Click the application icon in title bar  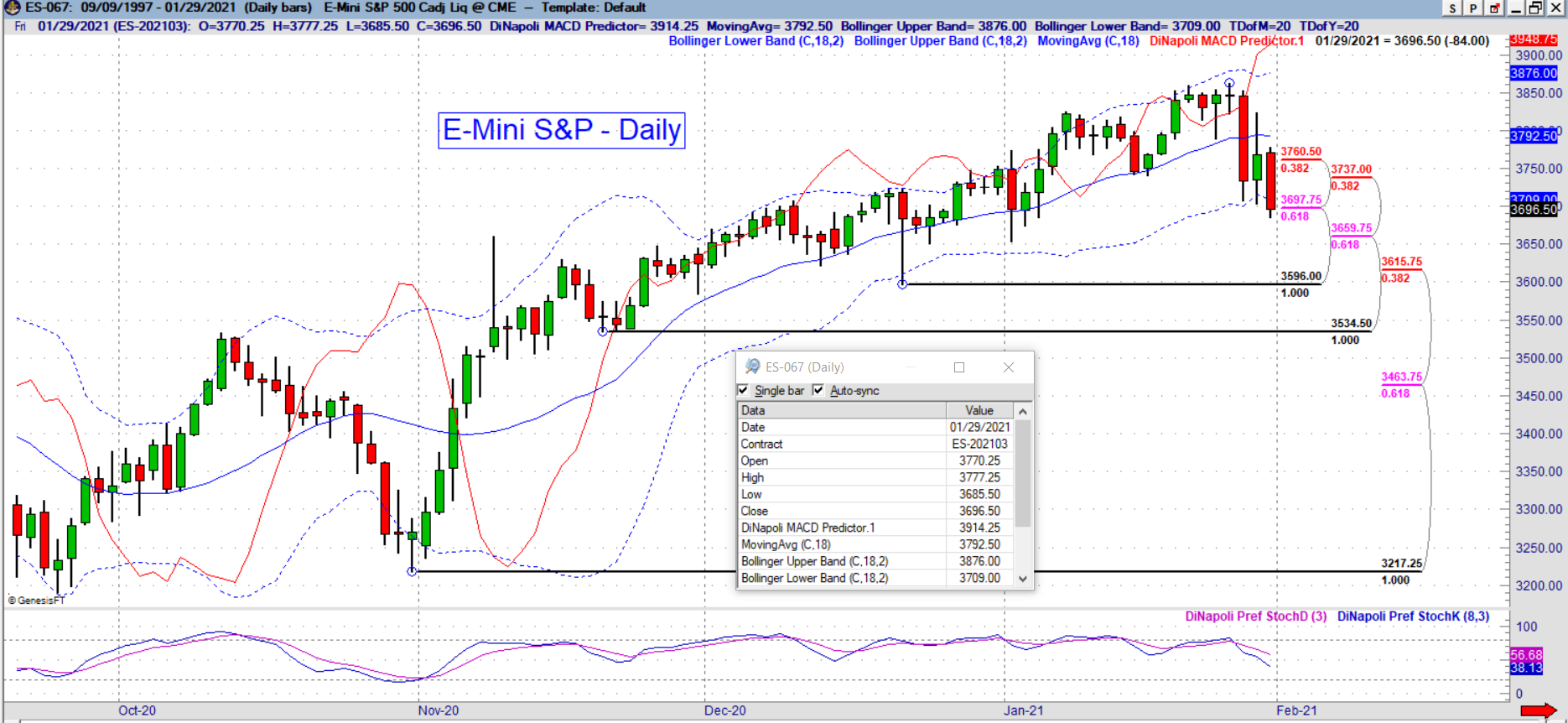pyautogui.click(x=12, y=8)
